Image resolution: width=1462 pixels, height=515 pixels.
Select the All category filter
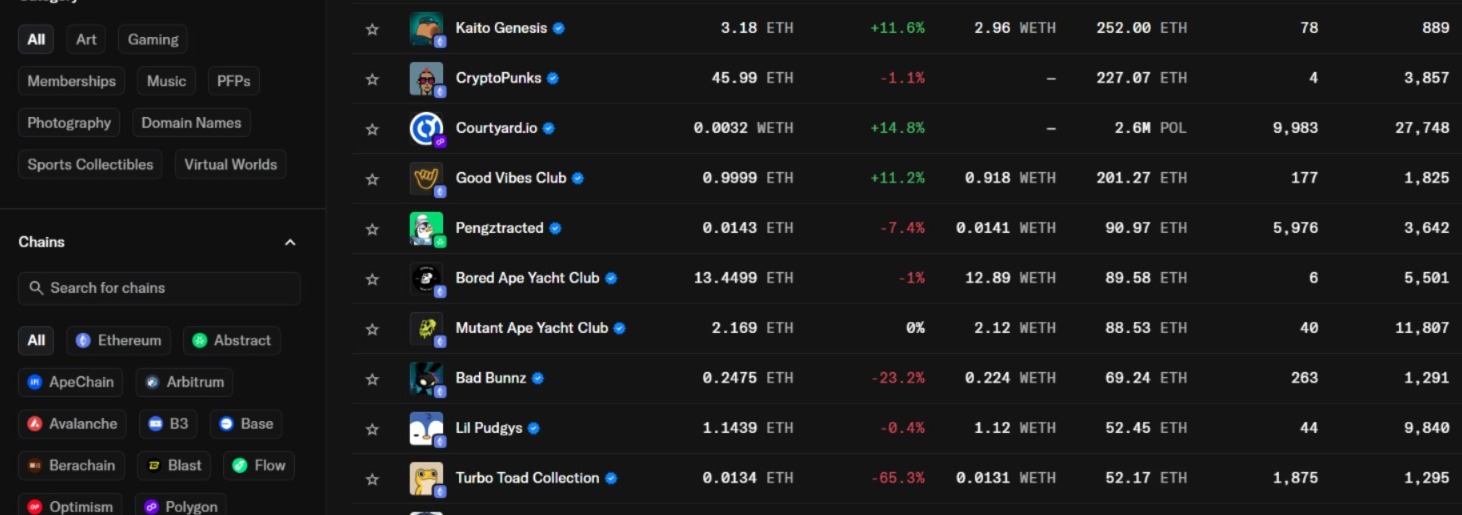click(x=36, y=39)
